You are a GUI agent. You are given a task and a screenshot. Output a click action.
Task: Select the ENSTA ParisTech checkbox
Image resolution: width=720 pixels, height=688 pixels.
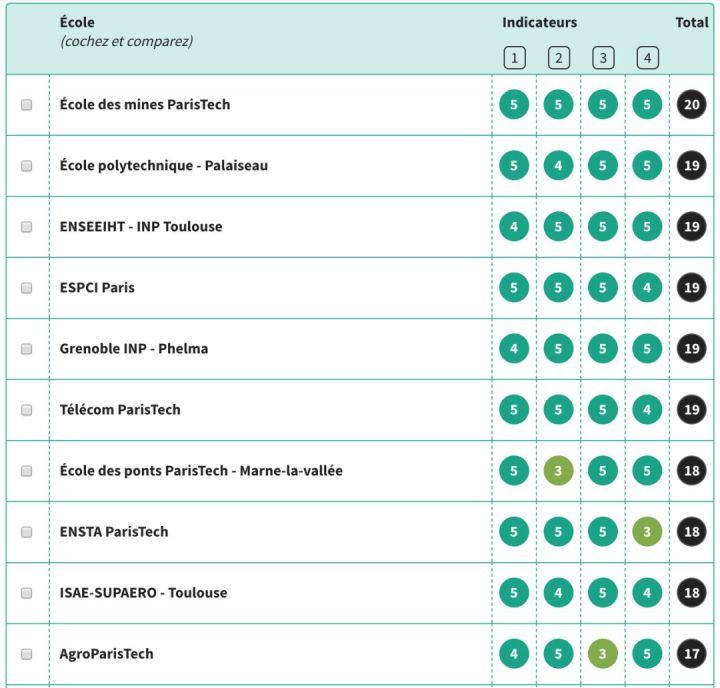(27, 532)
